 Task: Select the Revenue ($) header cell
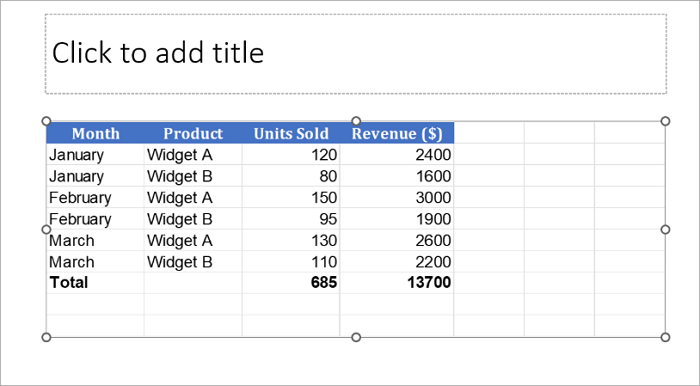coord(396,133)
